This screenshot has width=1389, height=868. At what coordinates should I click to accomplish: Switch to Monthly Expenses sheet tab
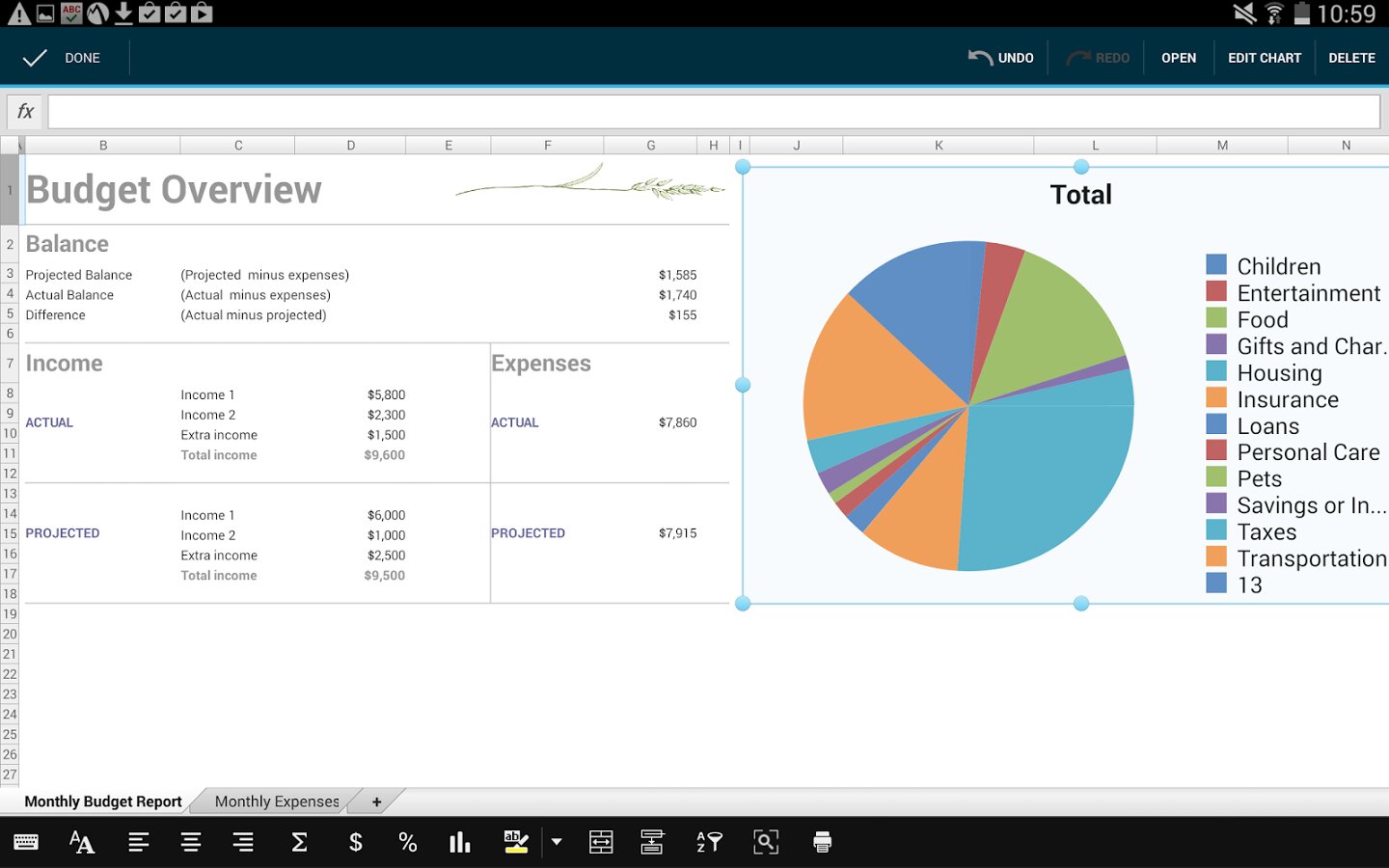(x=277, y=801)
